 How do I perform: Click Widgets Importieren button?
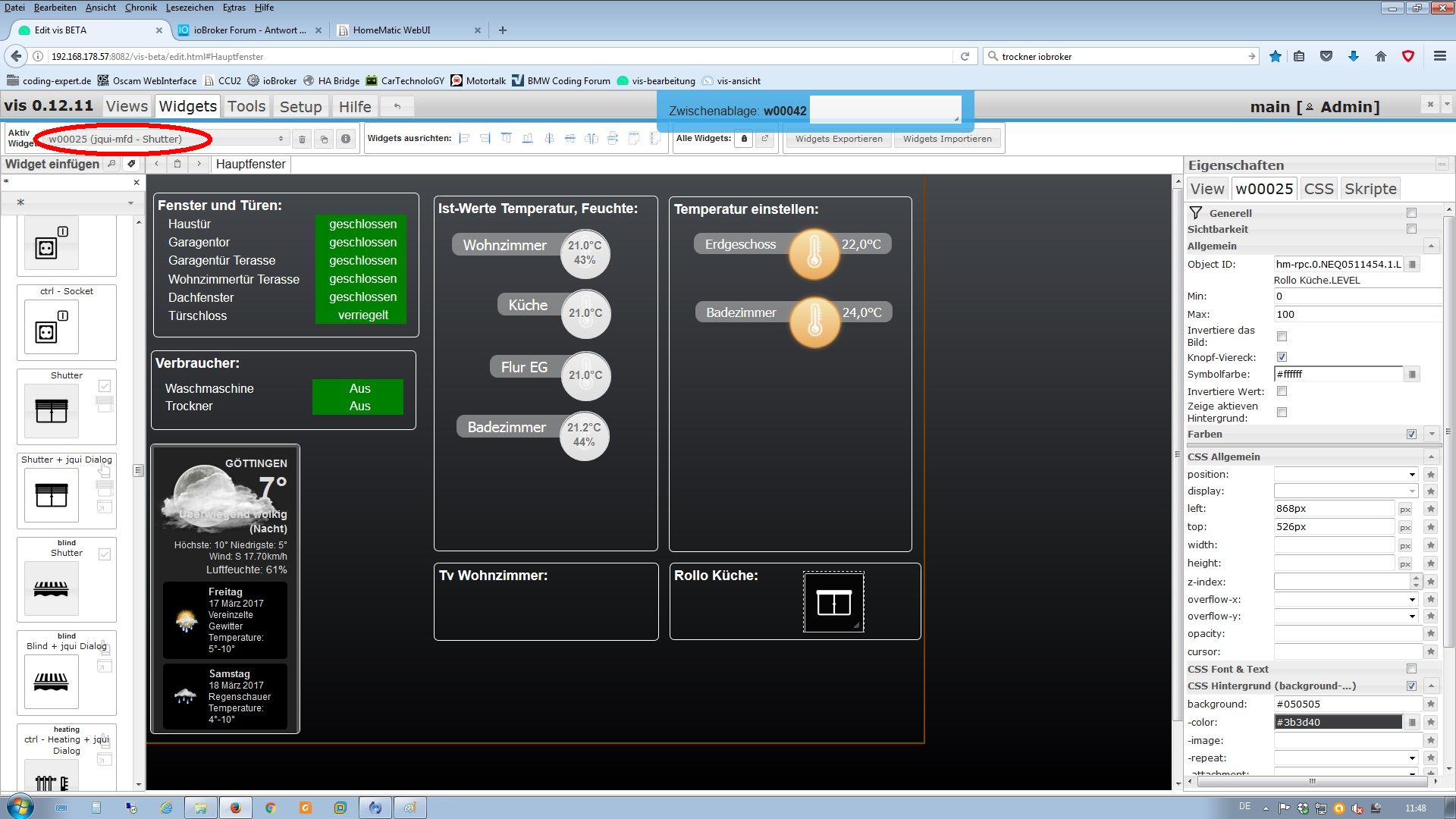(x=947, y=139)
